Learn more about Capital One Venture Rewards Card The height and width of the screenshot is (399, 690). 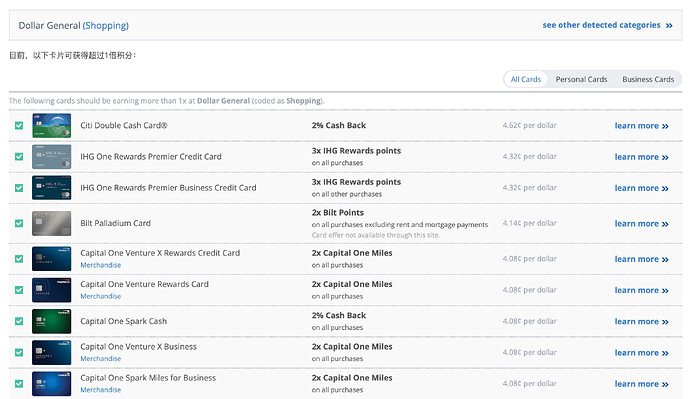point(642,290)
